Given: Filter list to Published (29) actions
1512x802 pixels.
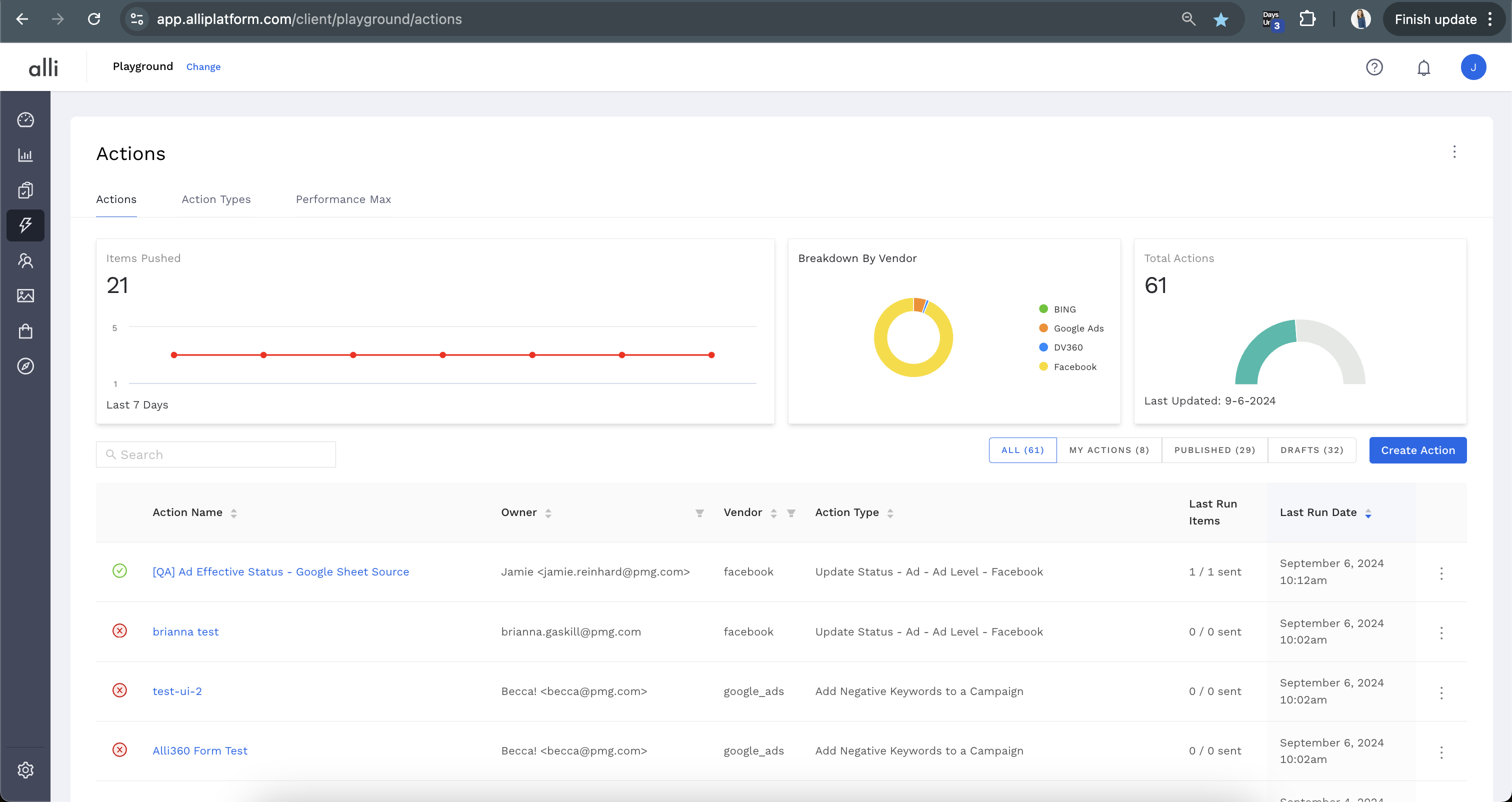Looking at the screenshot, I should click(x=1214, y=450).
